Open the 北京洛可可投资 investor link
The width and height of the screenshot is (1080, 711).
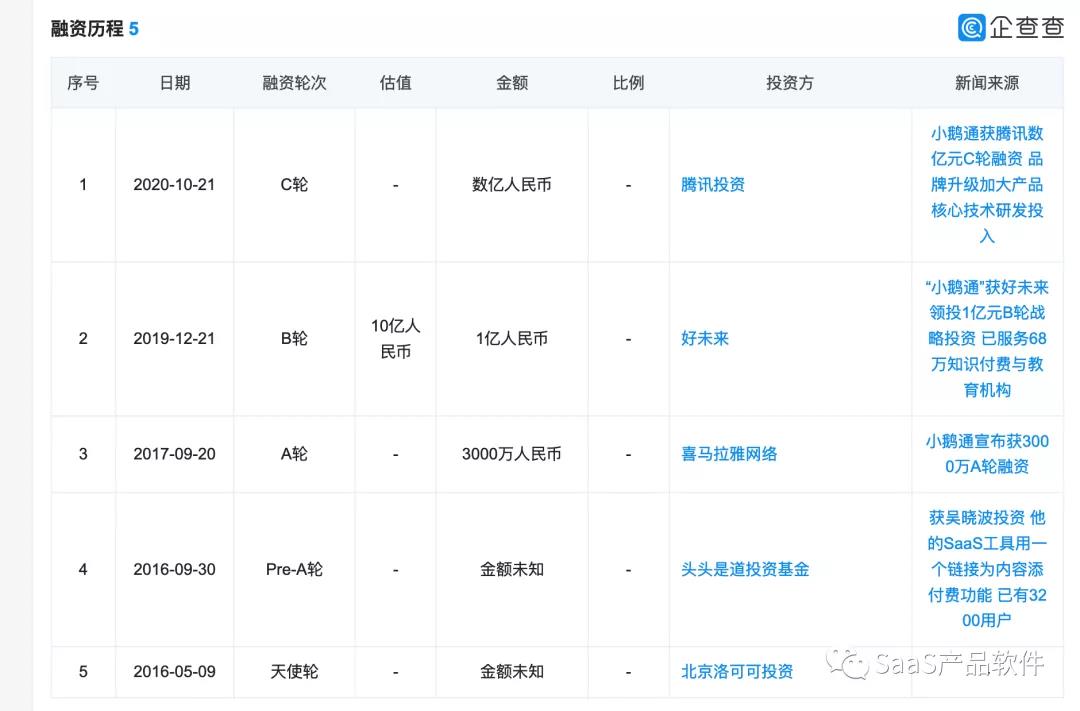pyautogui.click(x=736, y=672)
